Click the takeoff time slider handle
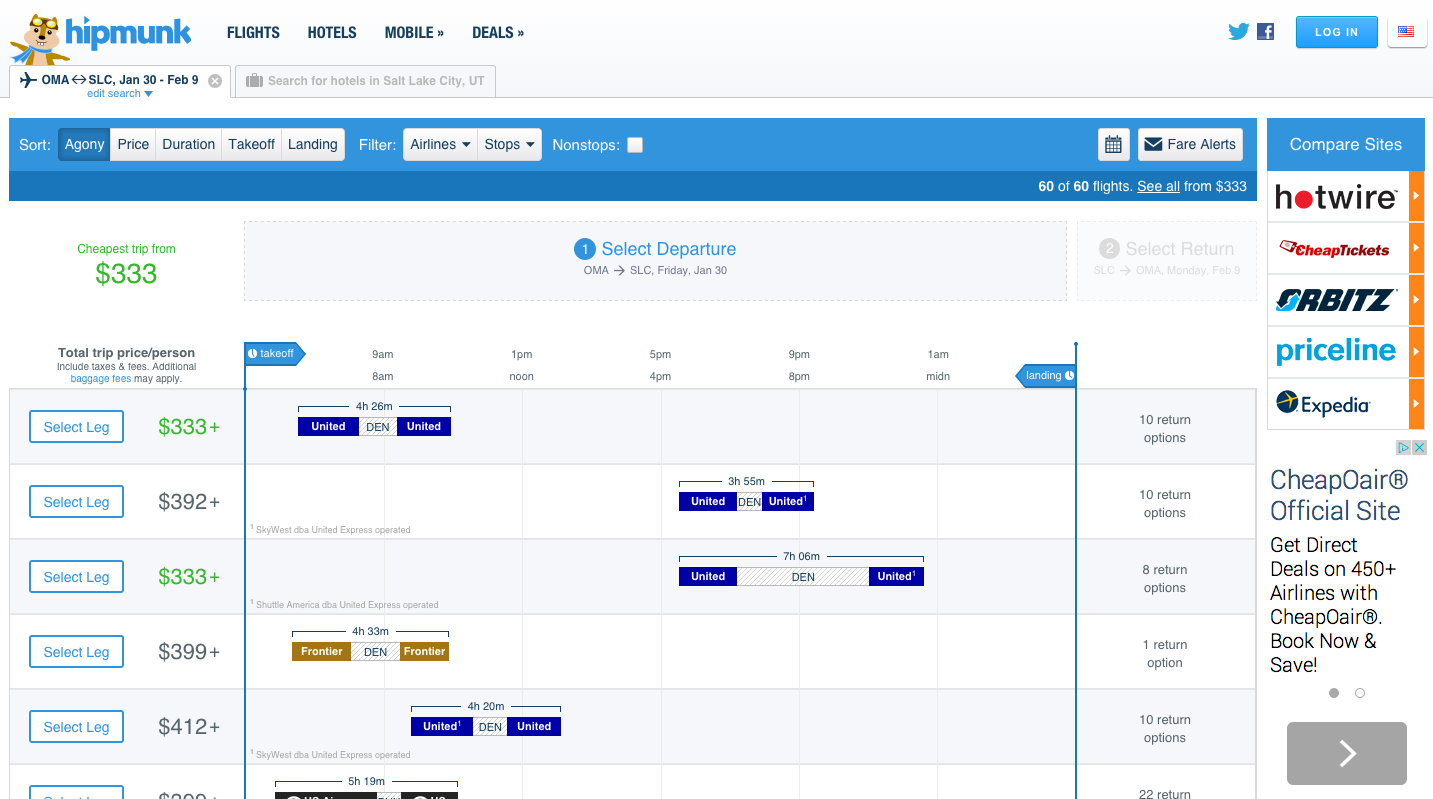Screen dimensions: 1433x799 [274, 354]
